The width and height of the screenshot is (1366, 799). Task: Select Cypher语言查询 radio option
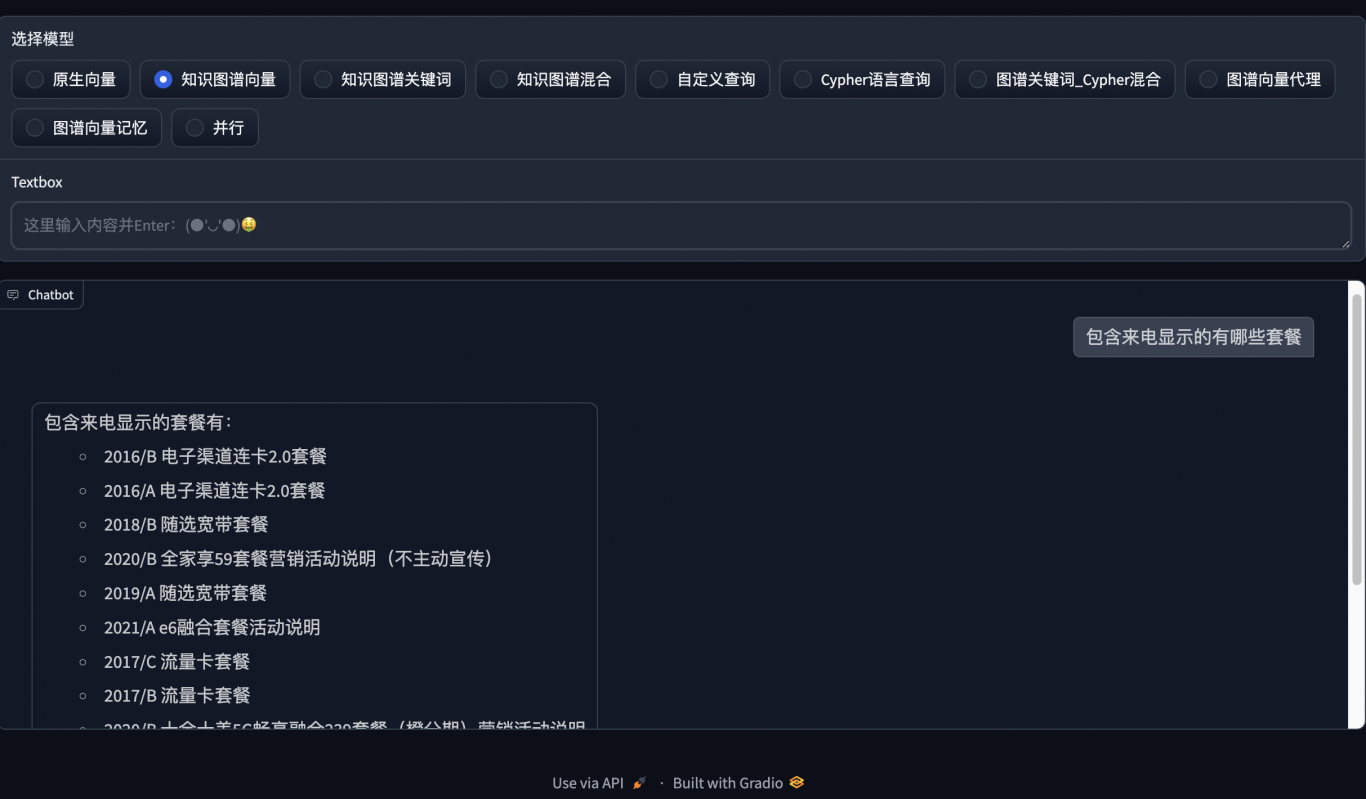862,79
